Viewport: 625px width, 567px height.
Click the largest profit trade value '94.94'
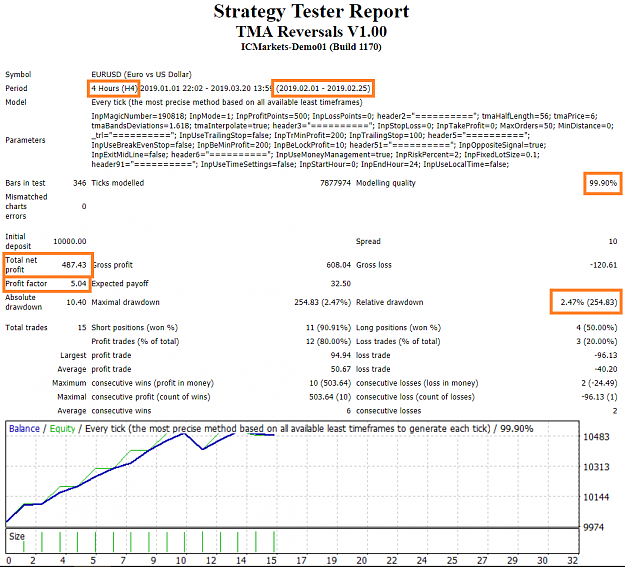click(x=341, y=355)
